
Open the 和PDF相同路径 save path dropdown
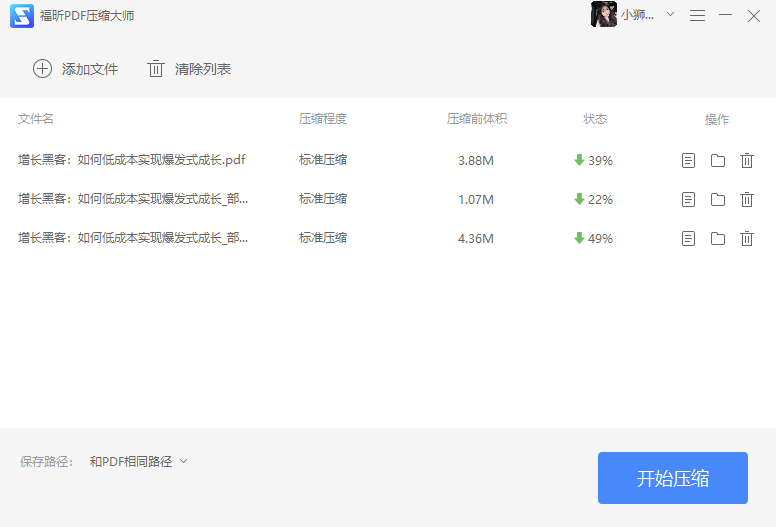pos(139,462)
